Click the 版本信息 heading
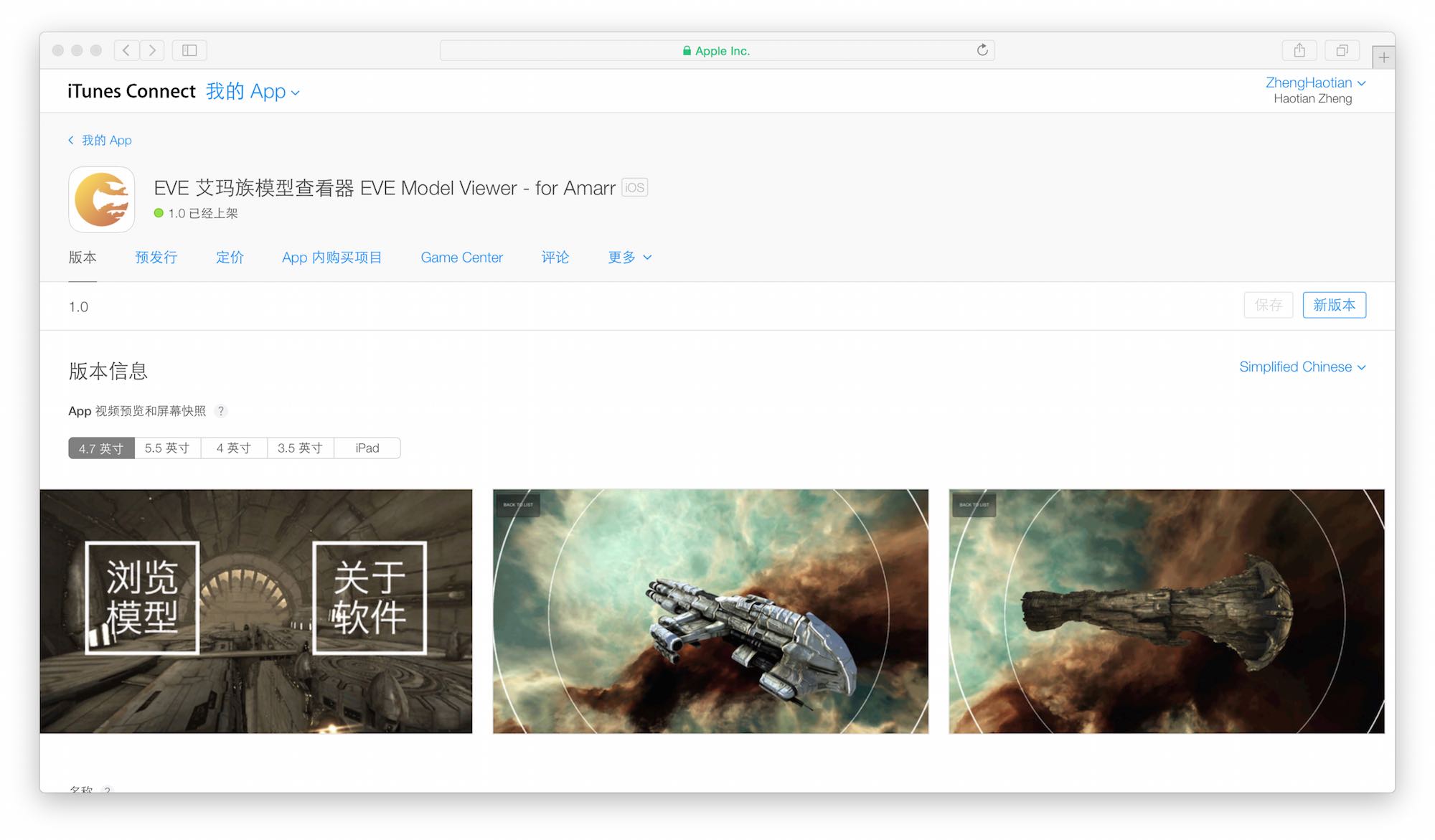Screen dimensions: 1435x840 click(x=108, y=371)
